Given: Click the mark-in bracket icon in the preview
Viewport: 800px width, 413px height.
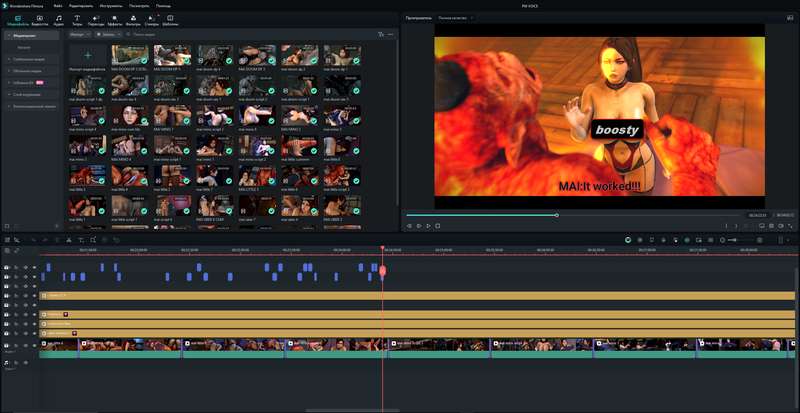Looking at the screenshot, I should (727, 226).
